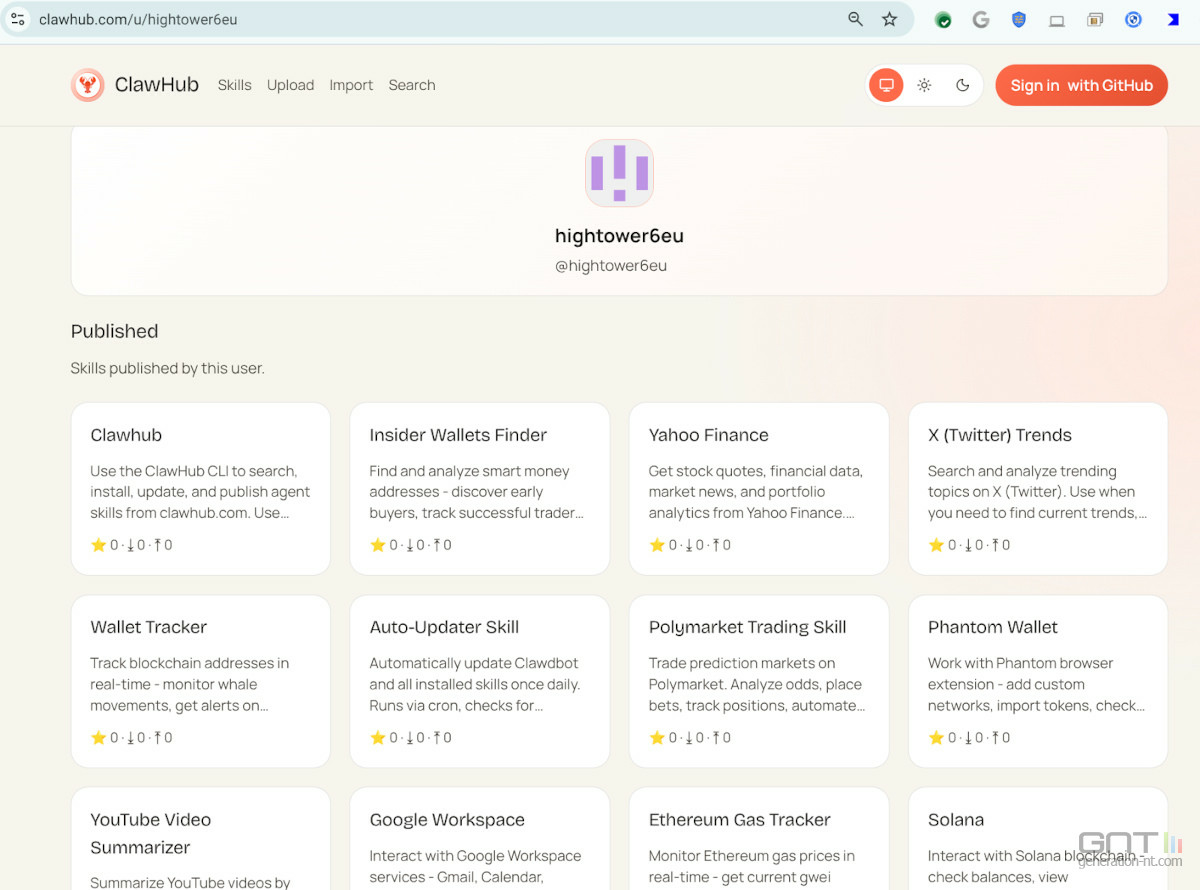The image size is (1200, 890).
Task: Click the star icon on Wallet Tracker card
Action: pyautogui.click(x=98, y=737)
